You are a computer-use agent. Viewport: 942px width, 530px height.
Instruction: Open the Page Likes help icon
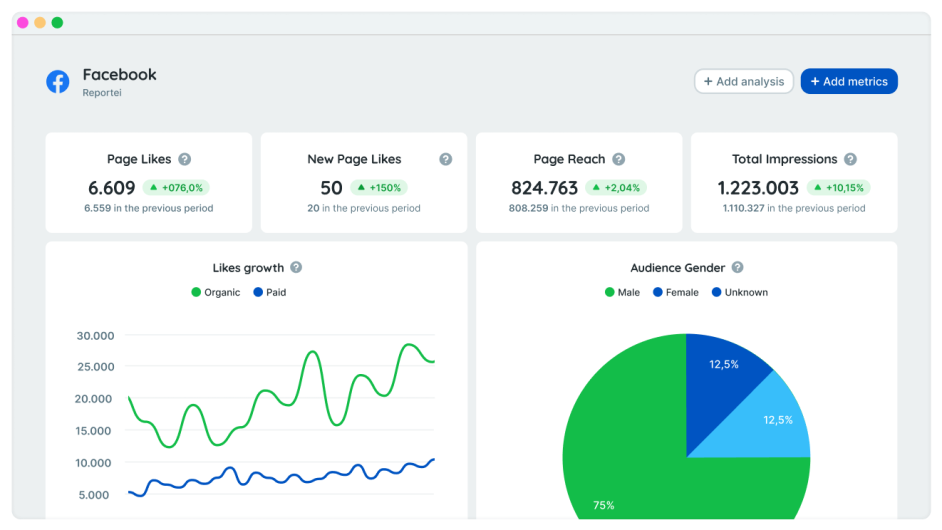(x=184, y=159)
